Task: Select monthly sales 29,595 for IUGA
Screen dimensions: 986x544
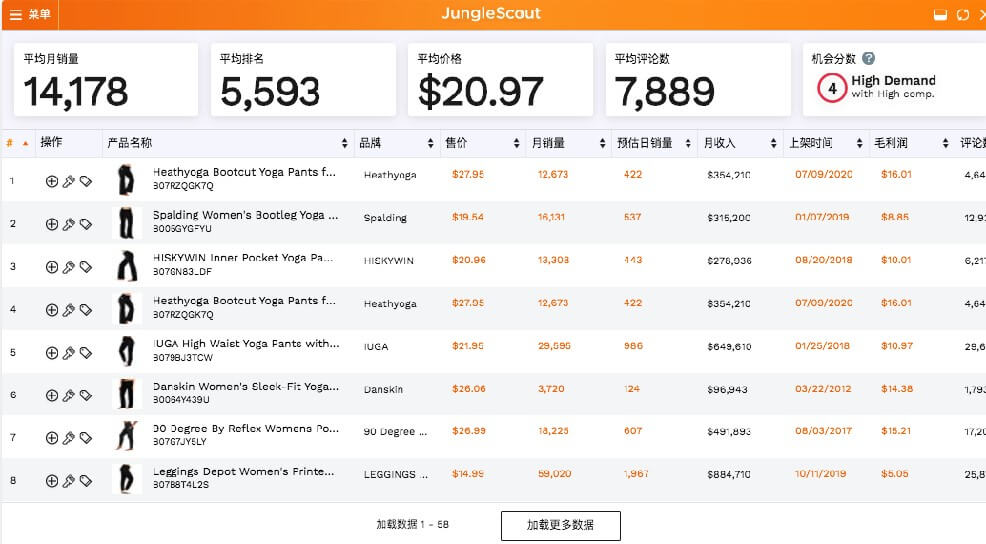Action: [x=554, y=346]
